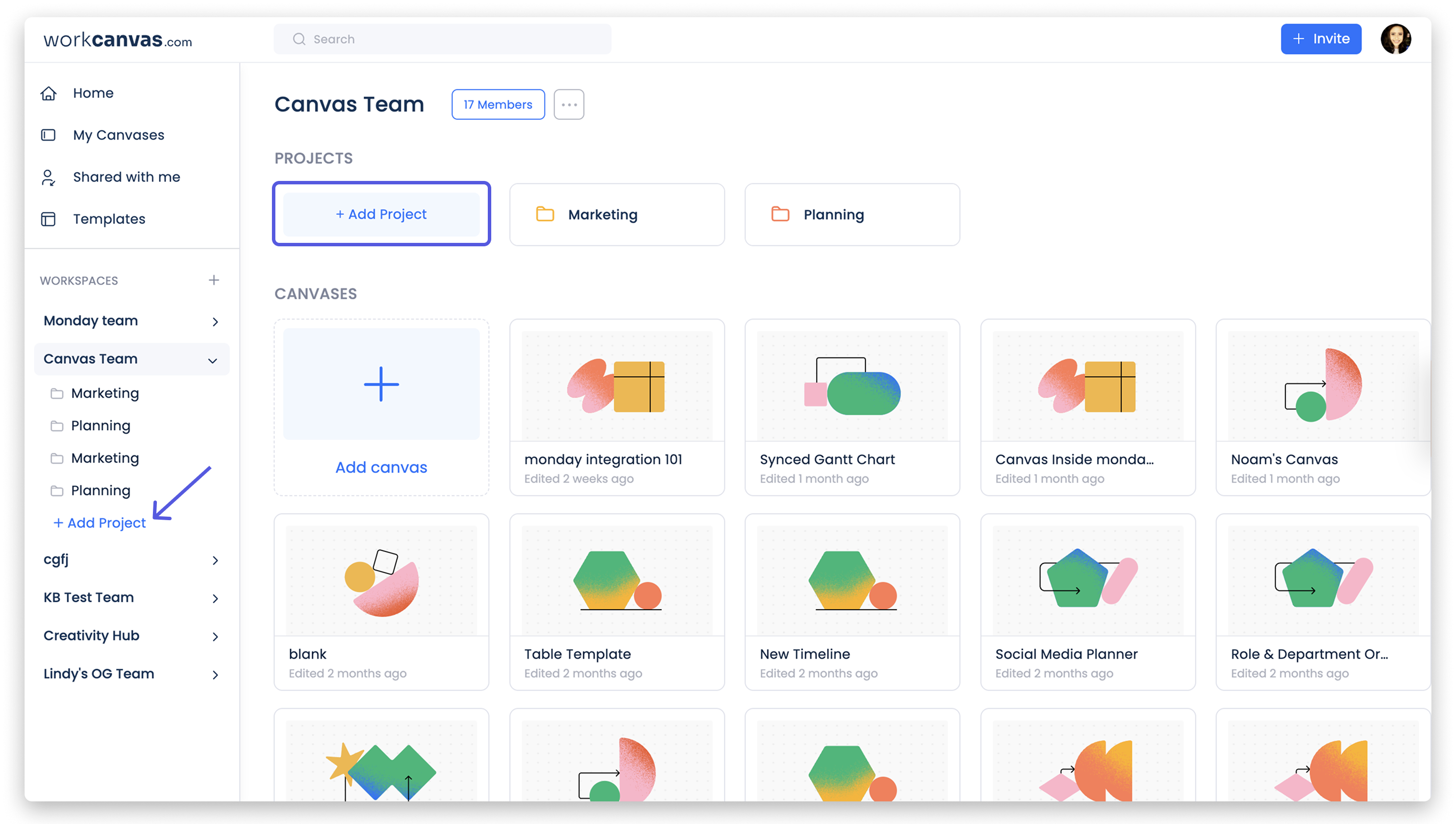The image size is (1456, 824).
Task: Click the search magnifier icon
Action: (x=299, y=38)
